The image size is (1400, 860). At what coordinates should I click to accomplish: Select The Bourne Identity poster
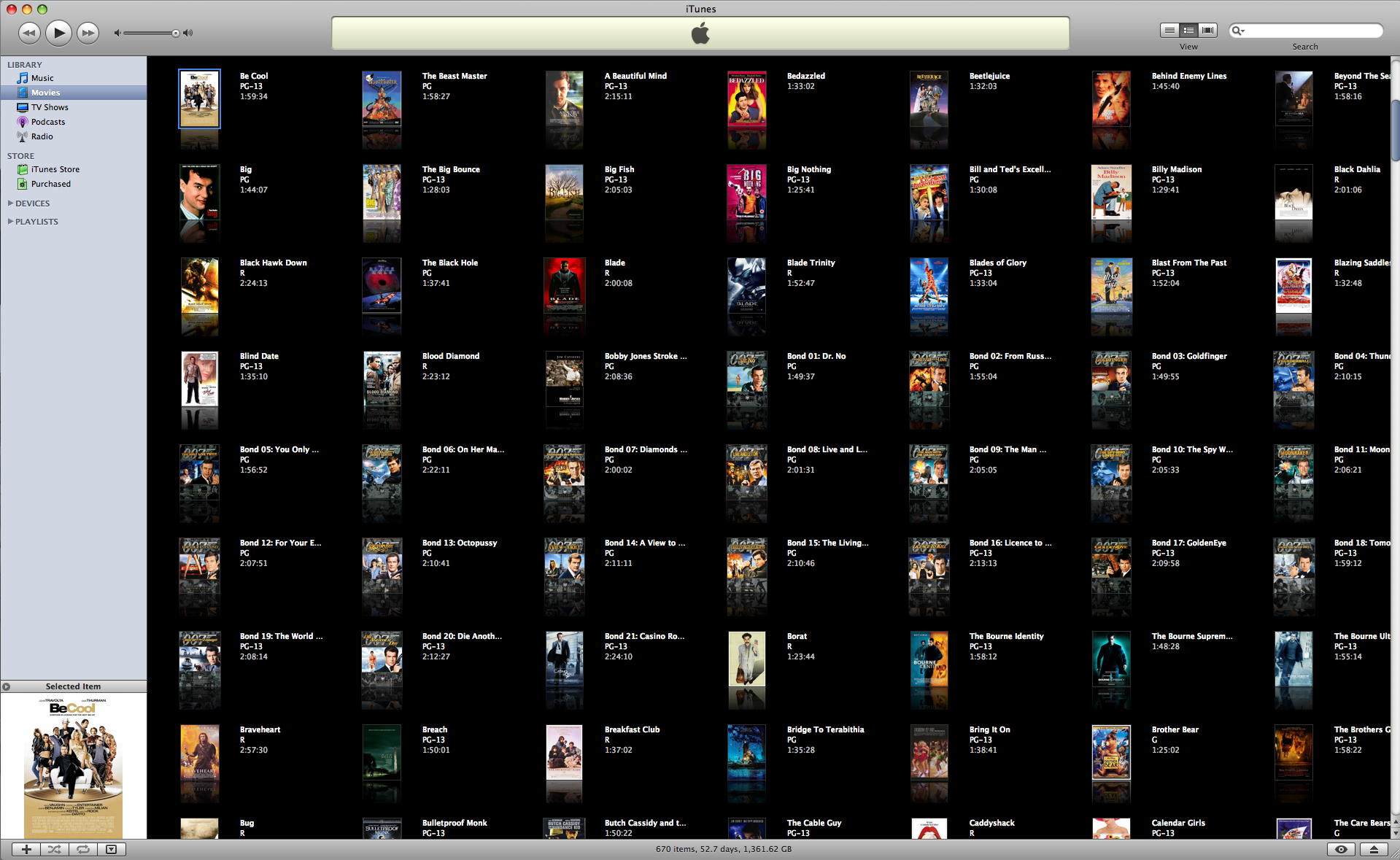coord(929,659)
